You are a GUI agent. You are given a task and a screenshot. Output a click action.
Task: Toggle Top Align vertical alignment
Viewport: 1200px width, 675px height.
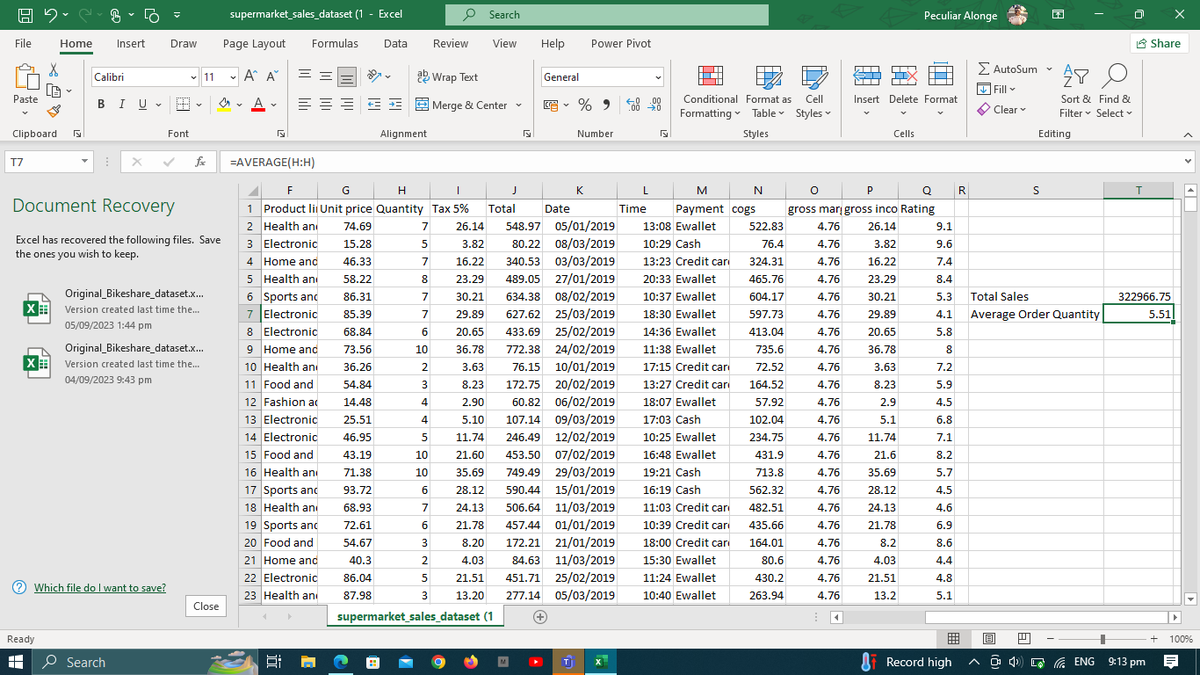point(306,77)
